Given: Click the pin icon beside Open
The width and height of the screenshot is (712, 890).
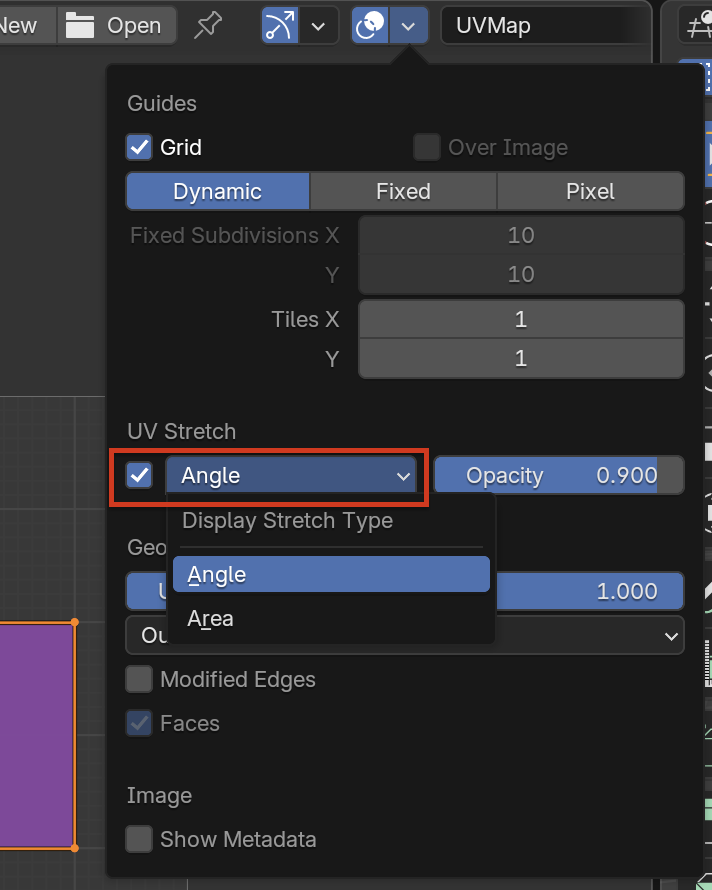Looking at the screenshot, I should 208,25.
